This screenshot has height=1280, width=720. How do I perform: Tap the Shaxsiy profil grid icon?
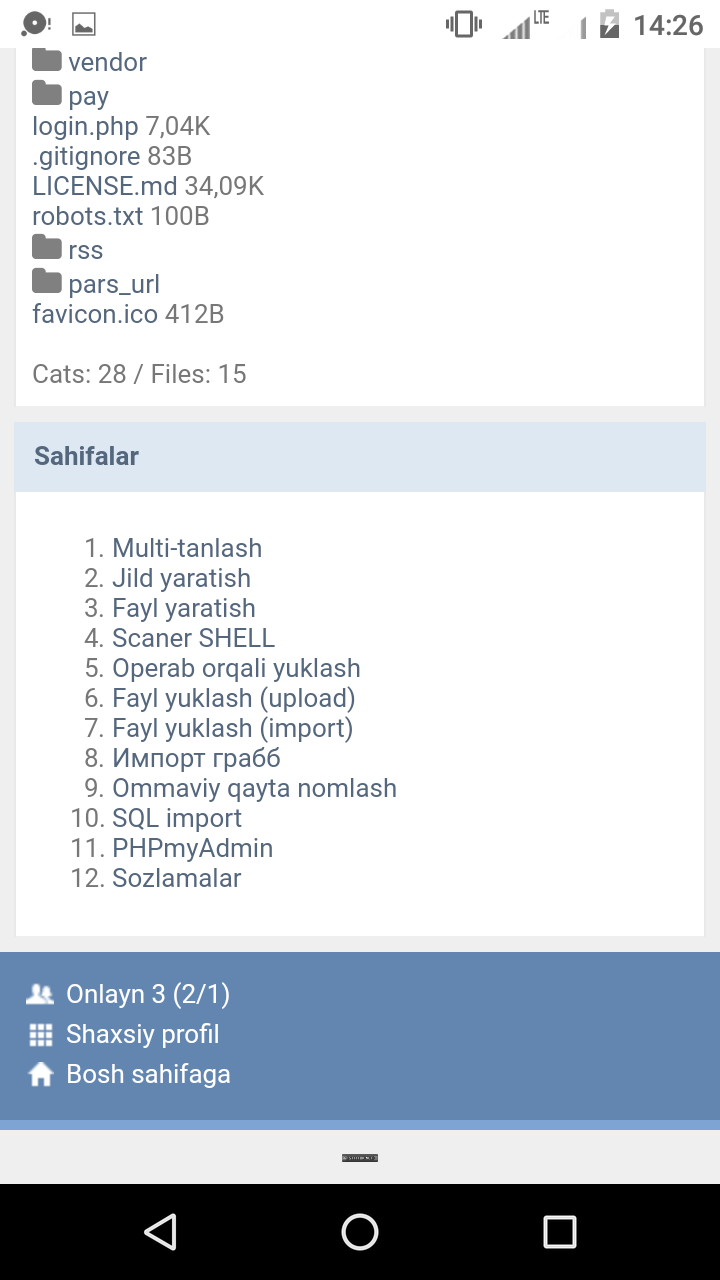point(41,1034)
